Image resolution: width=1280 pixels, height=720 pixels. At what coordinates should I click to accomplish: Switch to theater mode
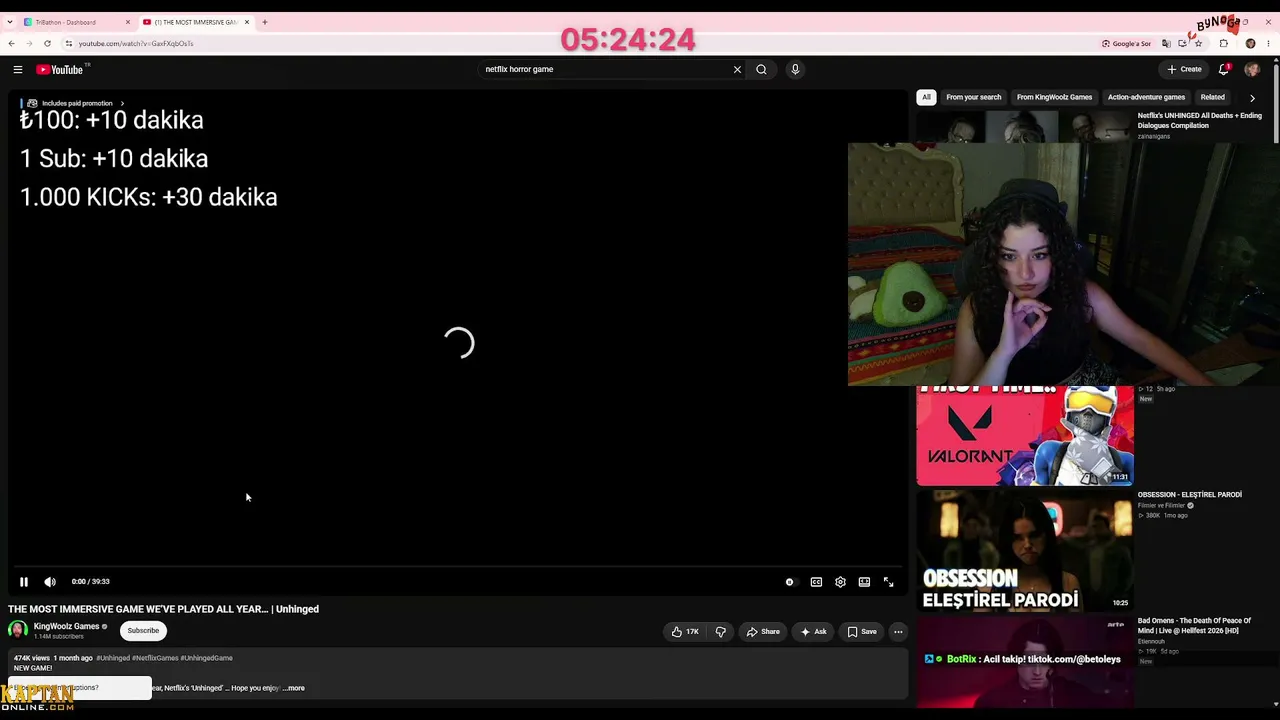coord(864,582)
